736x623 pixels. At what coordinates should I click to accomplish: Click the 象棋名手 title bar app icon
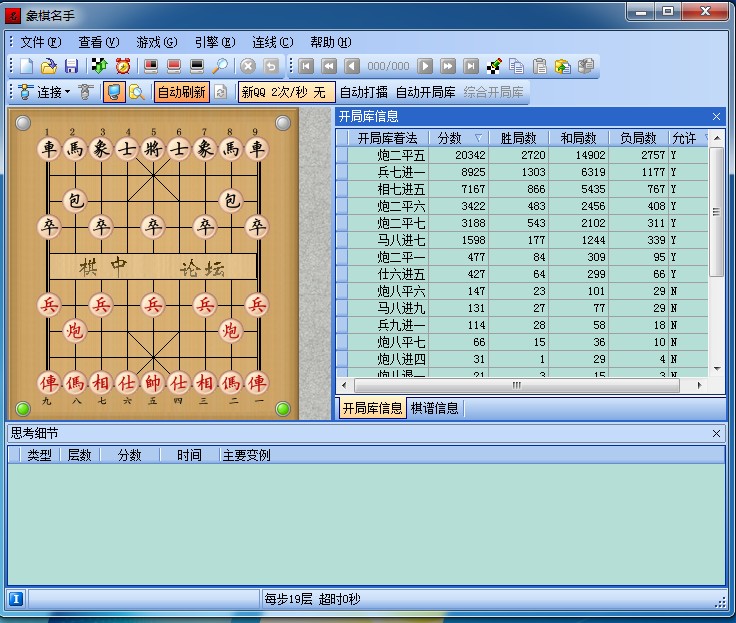pyautogui.click(x=13, y=15)
